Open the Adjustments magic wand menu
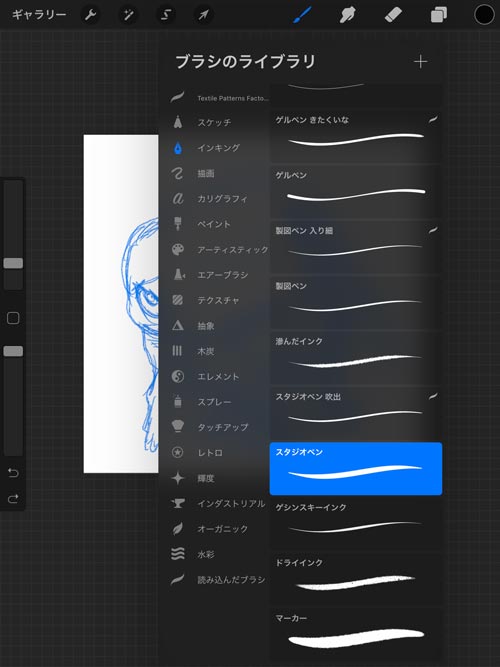 click(128, 15)
